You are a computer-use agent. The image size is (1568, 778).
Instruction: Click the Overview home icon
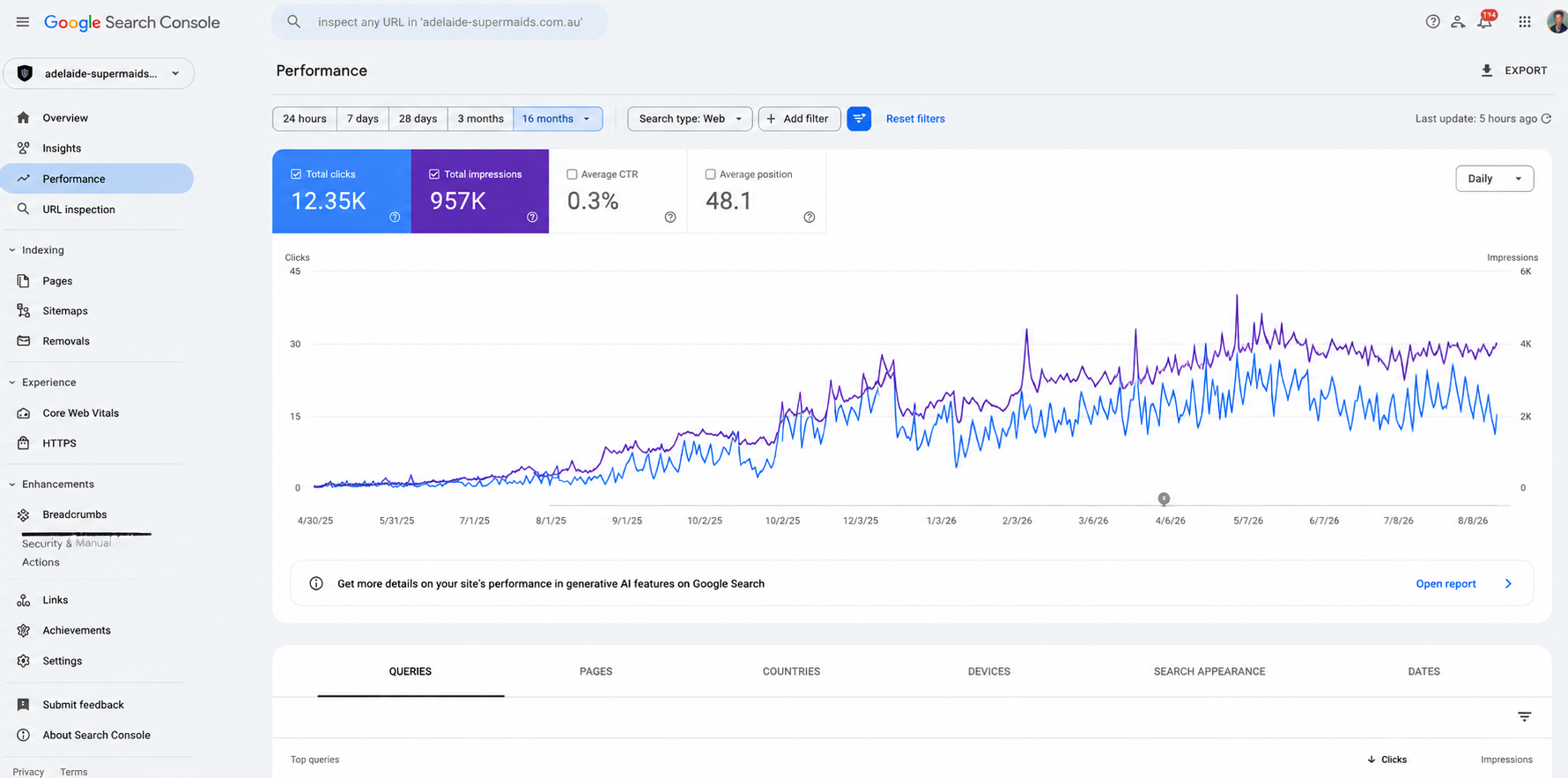(24, 118)
